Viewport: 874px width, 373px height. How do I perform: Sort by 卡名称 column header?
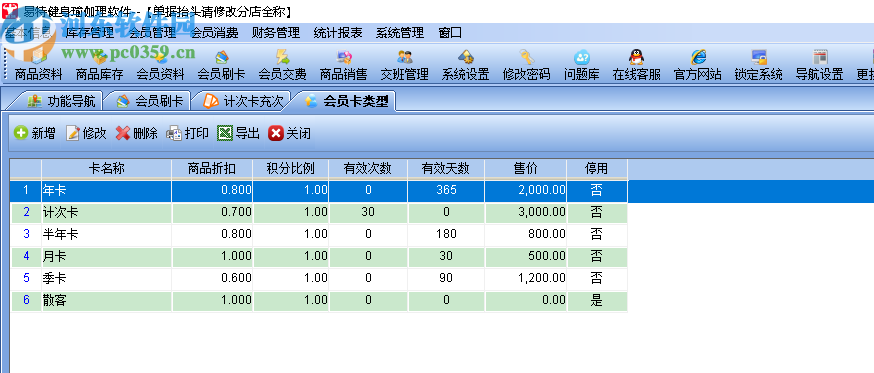click(x=106, y=169)
